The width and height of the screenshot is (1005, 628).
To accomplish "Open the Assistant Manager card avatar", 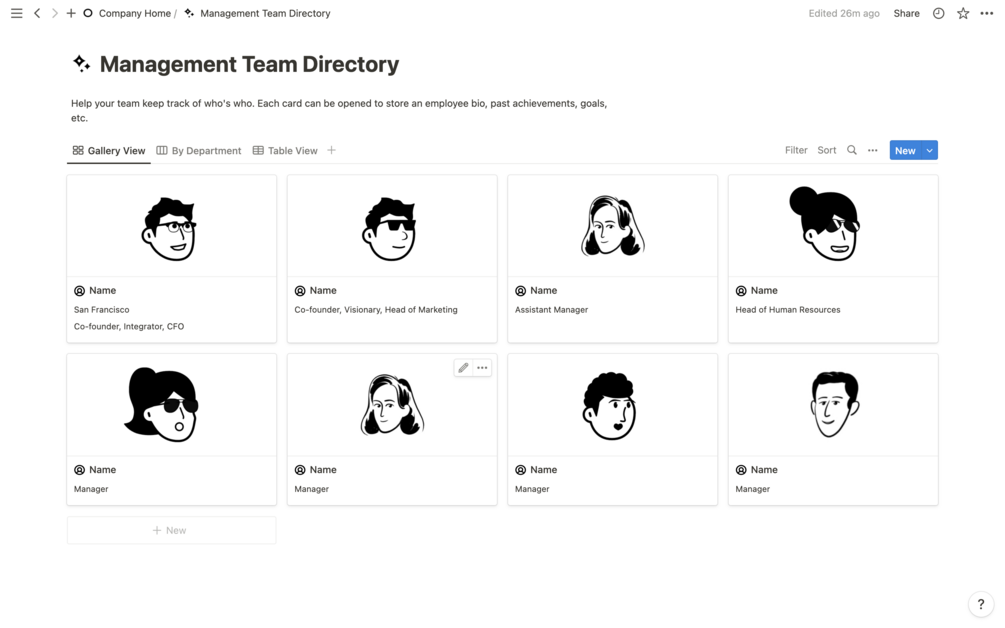I will [x=612, y=226].
